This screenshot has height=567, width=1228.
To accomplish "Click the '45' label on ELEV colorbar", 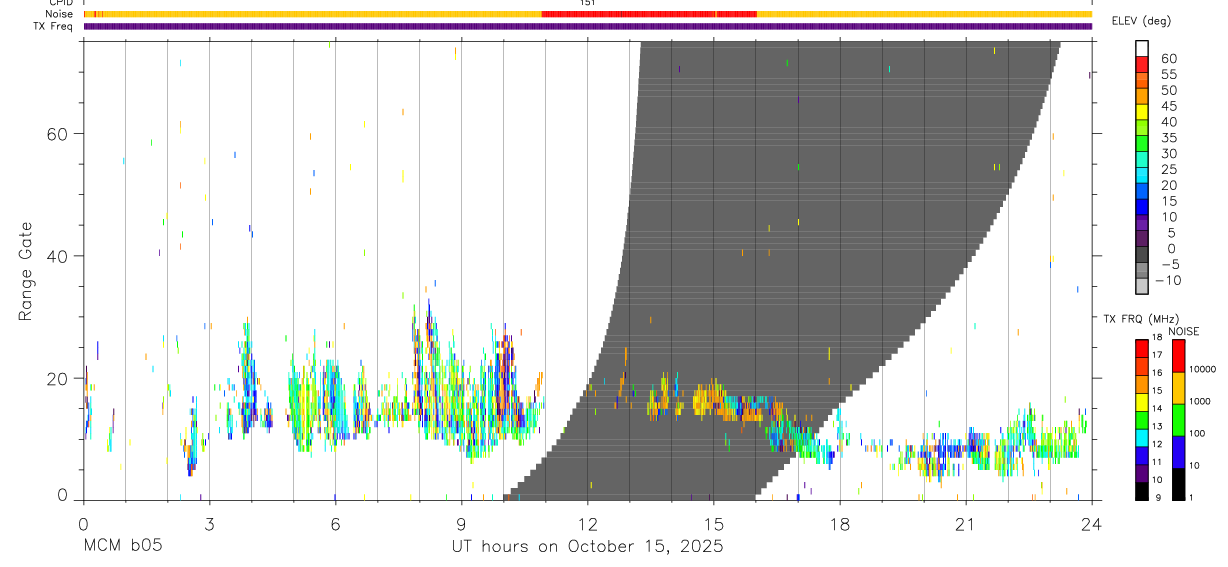I will 1169,106.
